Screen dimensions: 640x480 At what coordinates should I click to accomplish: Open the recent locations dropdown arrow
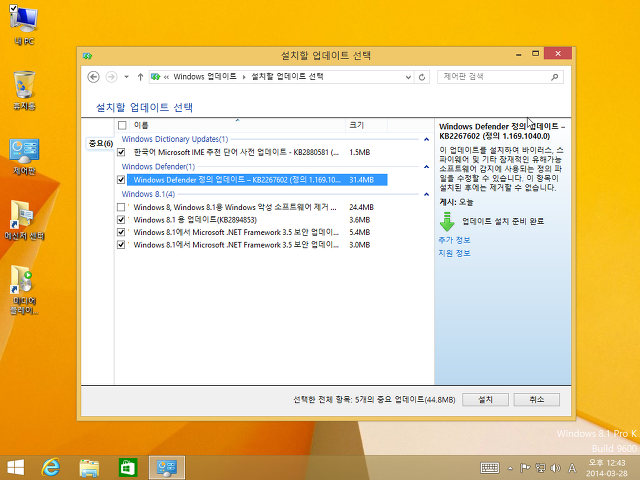127,77
